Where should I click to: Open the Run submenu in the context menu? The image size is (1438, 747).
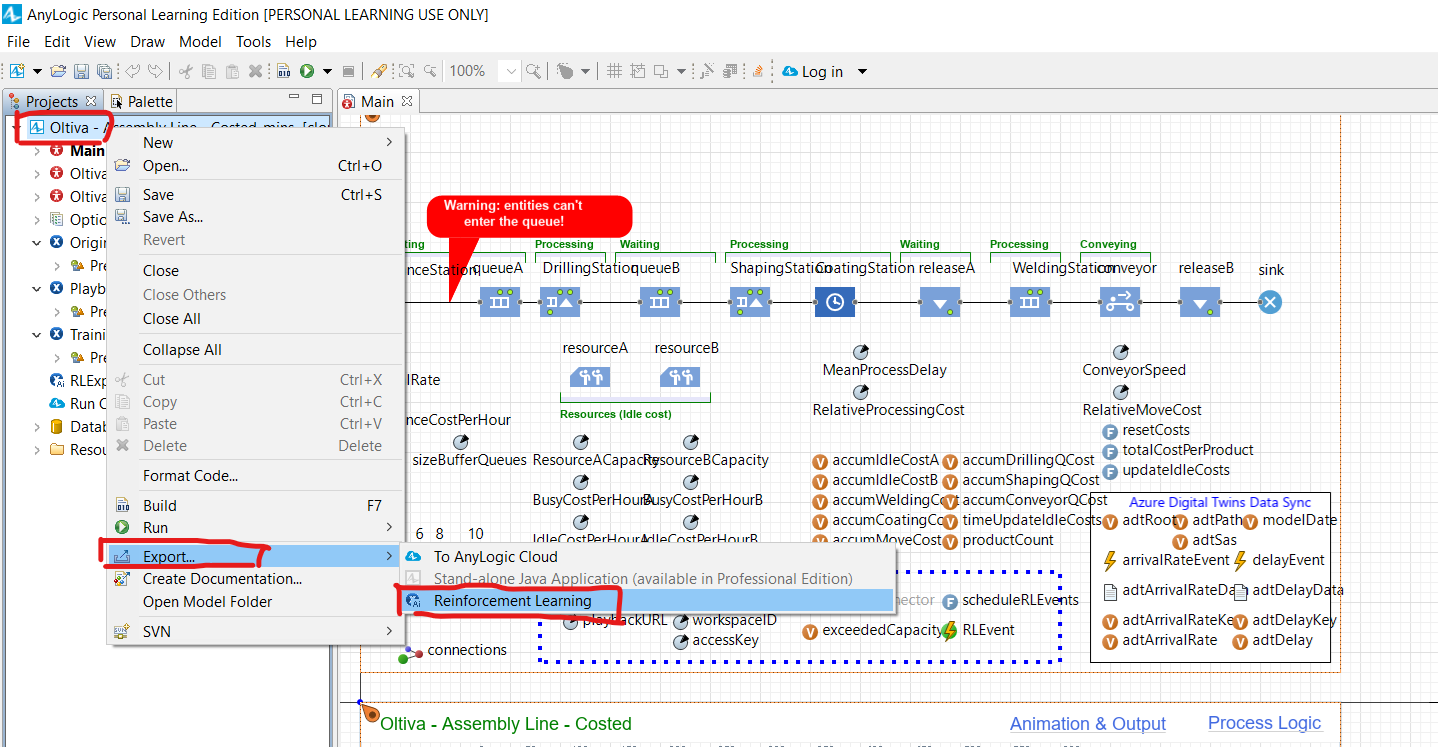pyautogui.click(x=257, y=528)
